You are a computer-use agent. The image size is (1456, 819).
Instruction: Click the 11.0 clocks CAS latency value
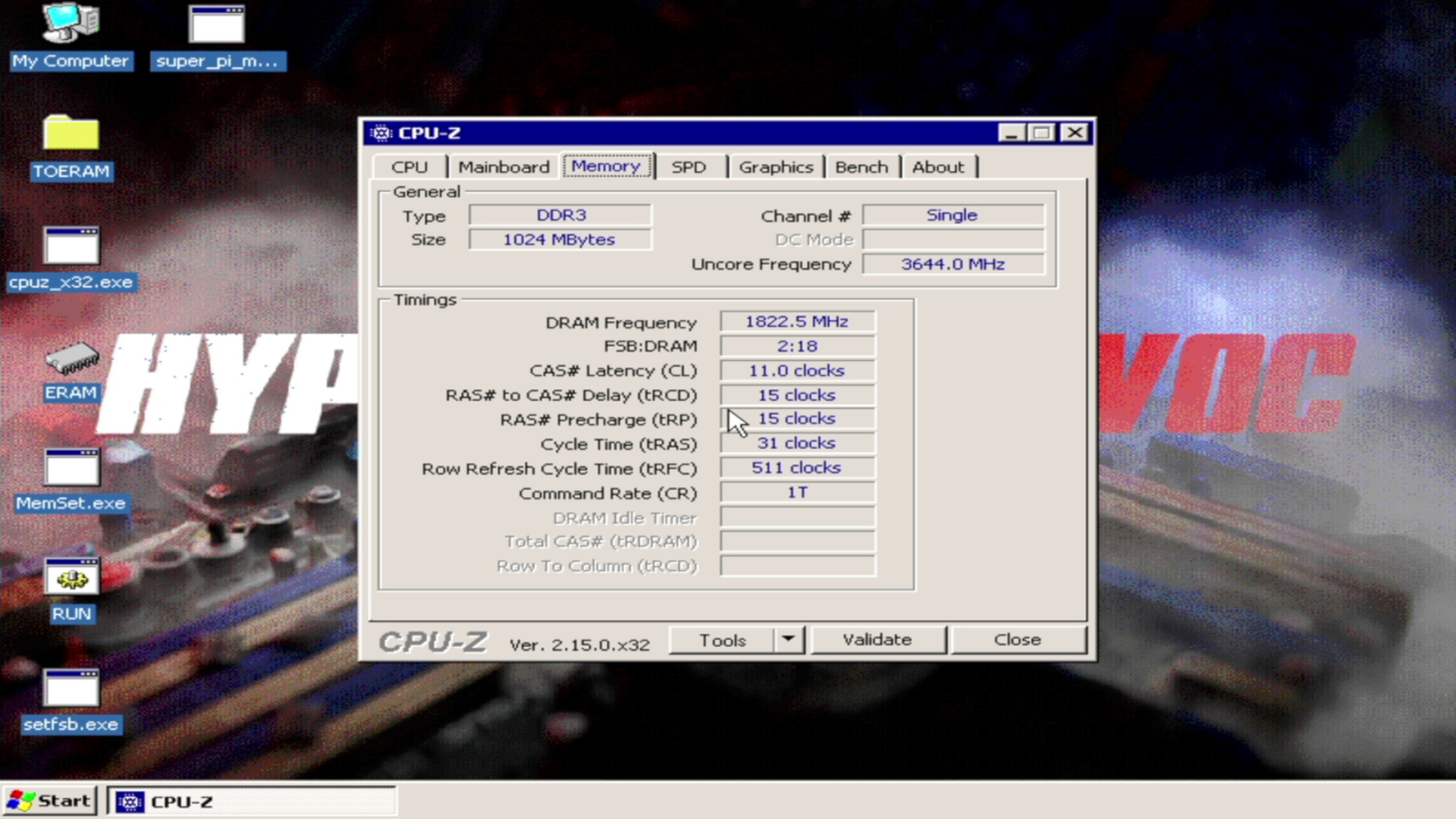798,371
